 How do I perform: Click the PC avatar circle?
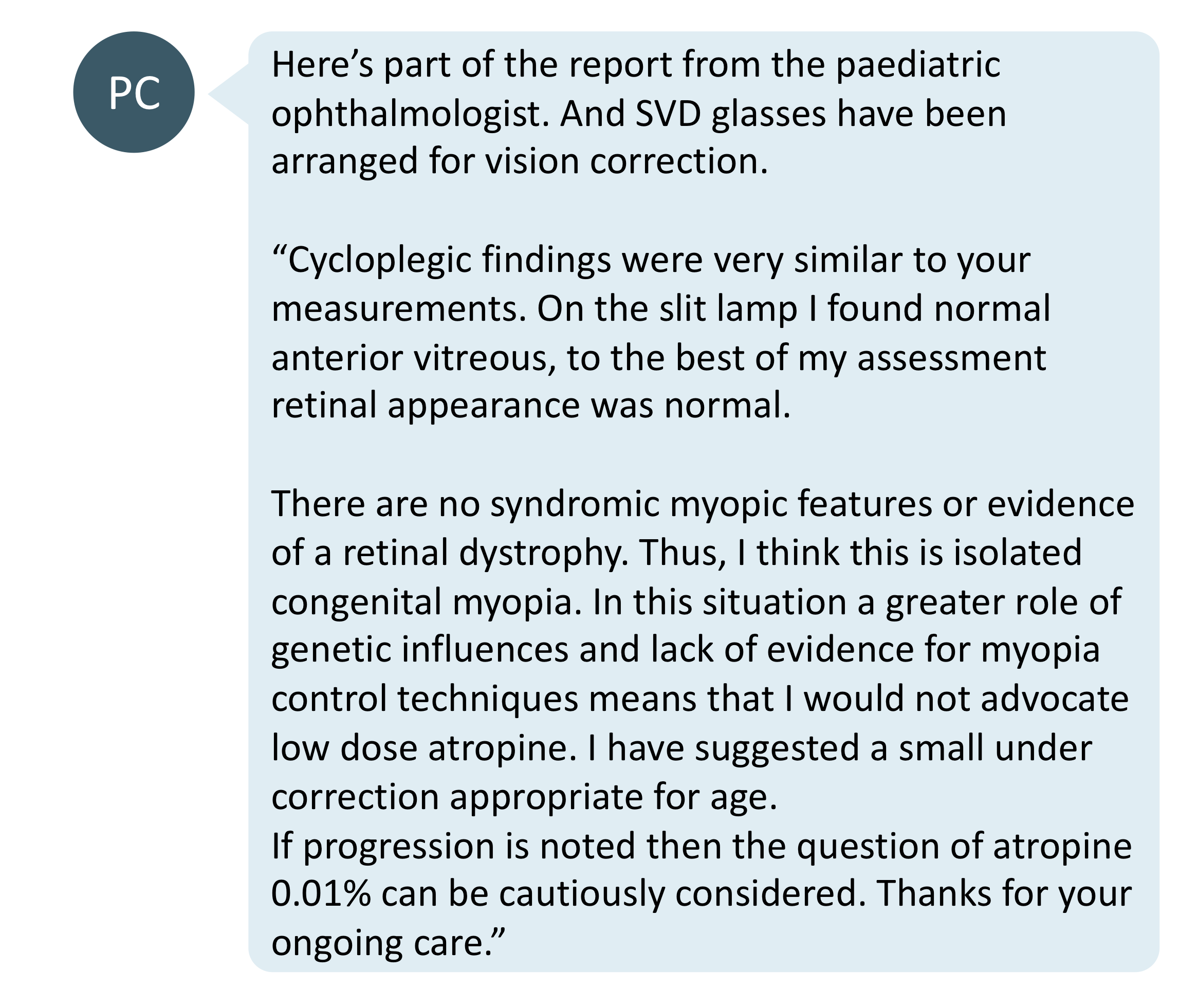click(x=134, y=92)
